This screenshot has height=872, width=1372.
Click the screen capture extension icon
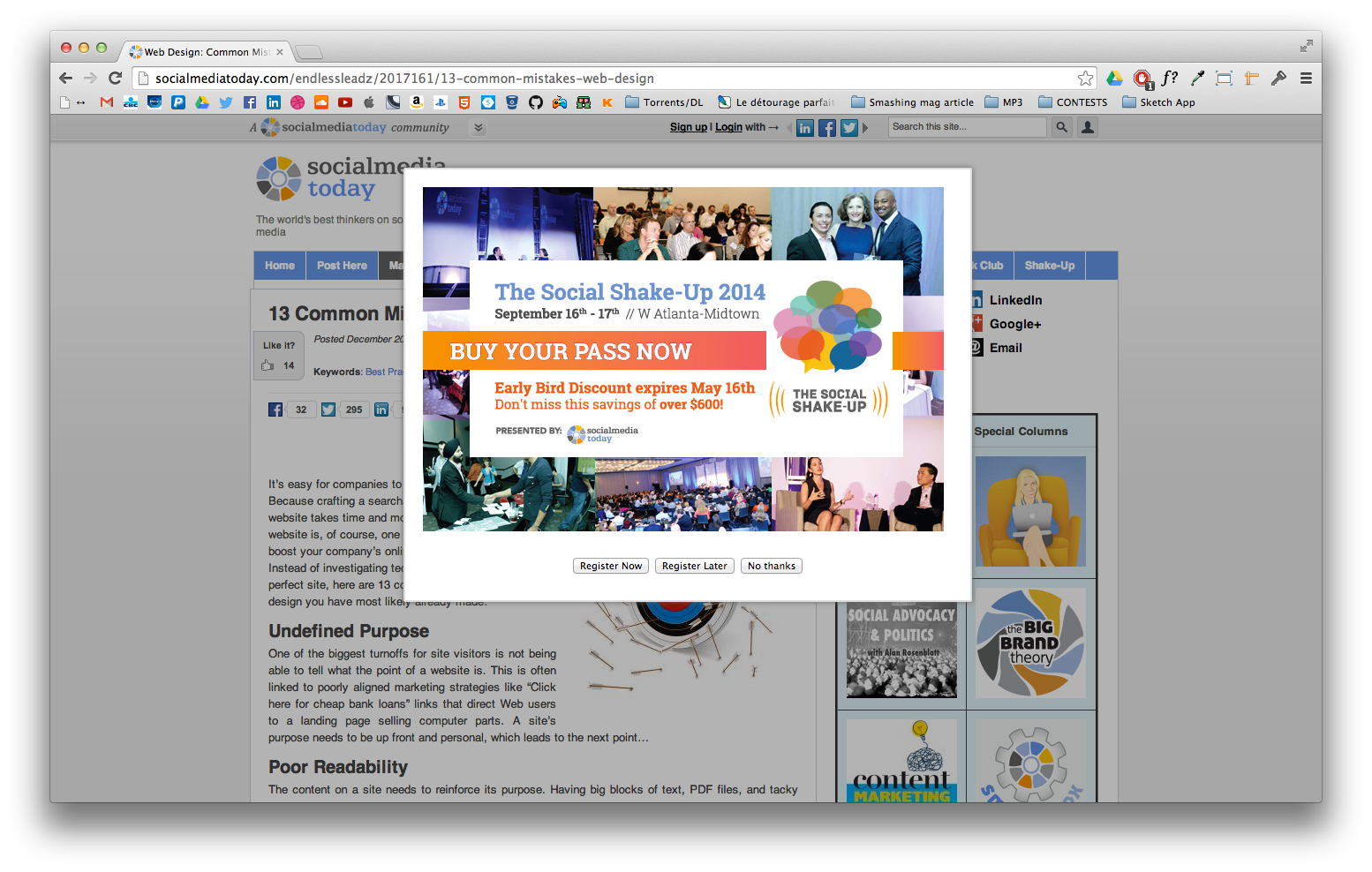coord(1224,79)
